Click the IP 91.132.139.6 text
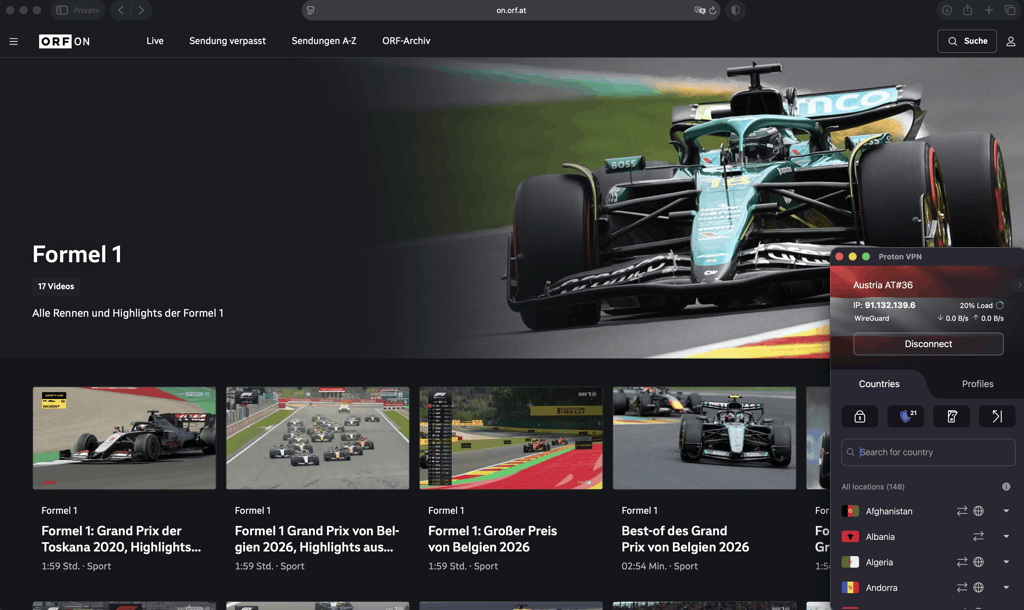 [x=884, y=305]
